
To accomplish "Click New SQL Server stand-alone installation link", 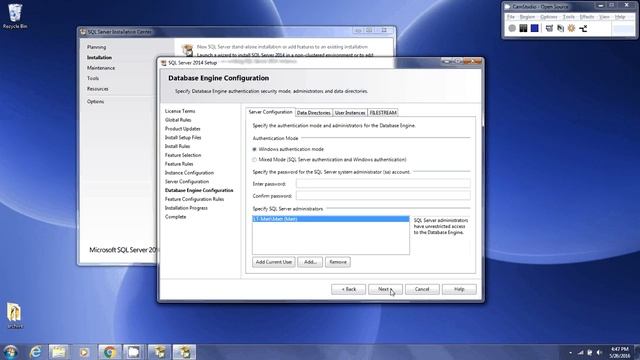I will (282, 47).
